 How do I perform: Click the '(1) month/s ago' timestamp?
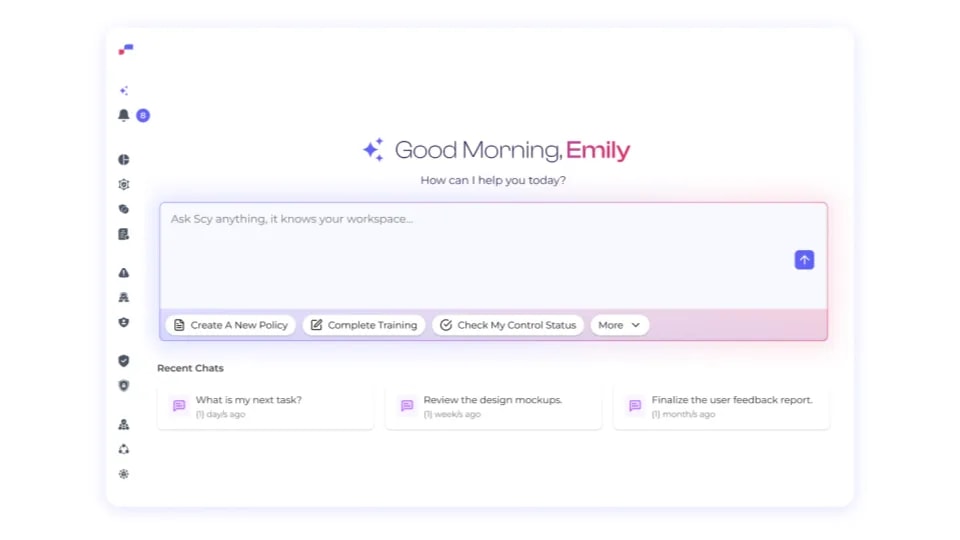coord(683,414)
